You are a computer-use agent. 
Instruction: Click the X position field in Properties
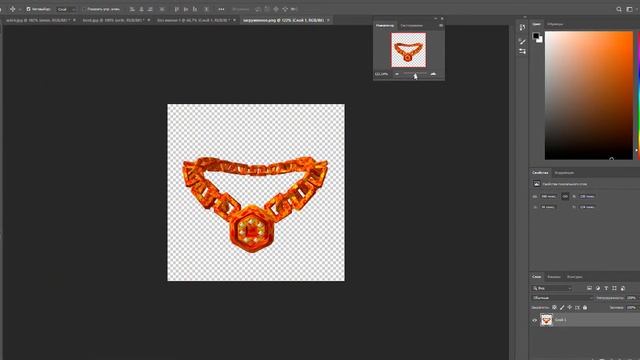tap(548, 207)
